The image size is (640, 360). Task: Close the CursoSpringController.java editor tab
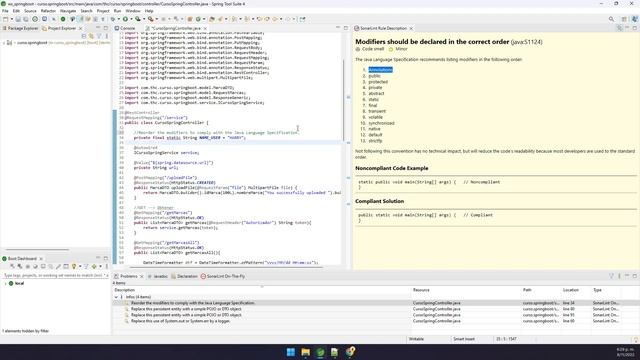[205, 29]
